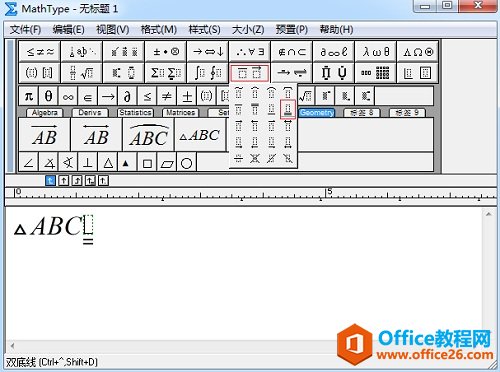Choose the horizontal strike-through template
Screen dimensions: 500x372
[239, 158]
